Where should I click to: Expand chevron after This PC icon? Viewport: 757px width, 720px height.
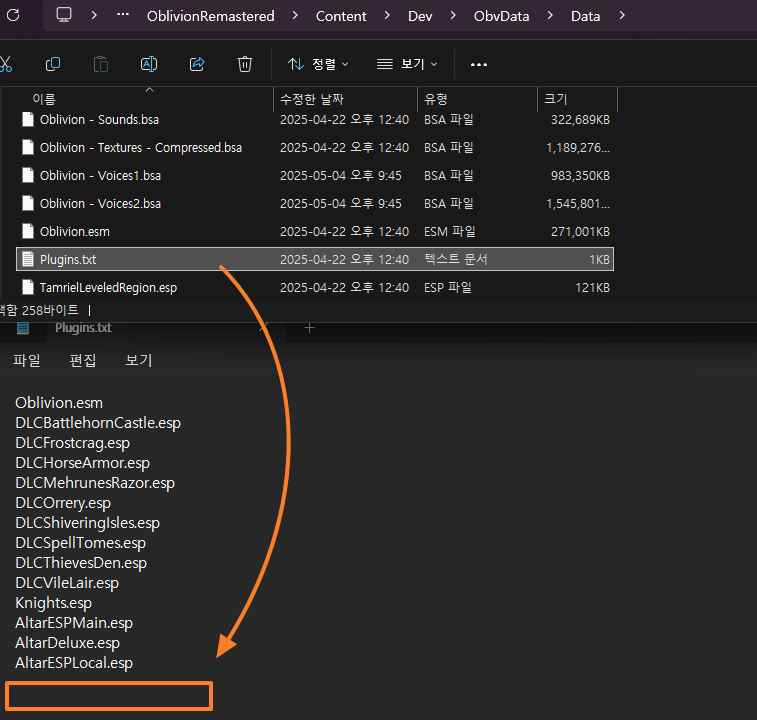pyautogui.click(x=94, y=15)
